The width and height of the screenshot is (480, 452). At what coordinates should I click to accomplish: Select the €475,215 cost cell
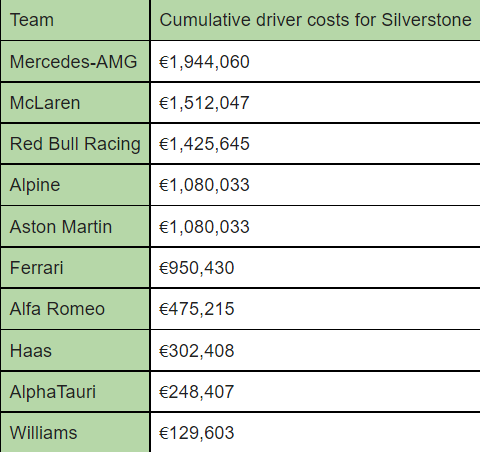click(x=315, y=309)
